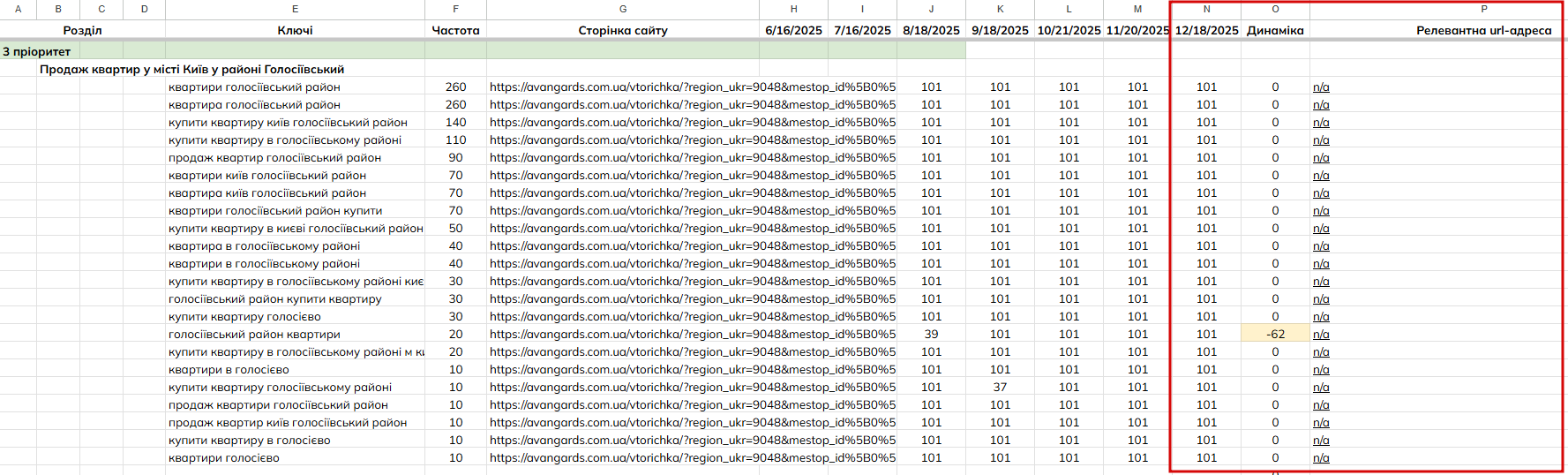Select keyword 'купити квартиру голосієво'

244,316
